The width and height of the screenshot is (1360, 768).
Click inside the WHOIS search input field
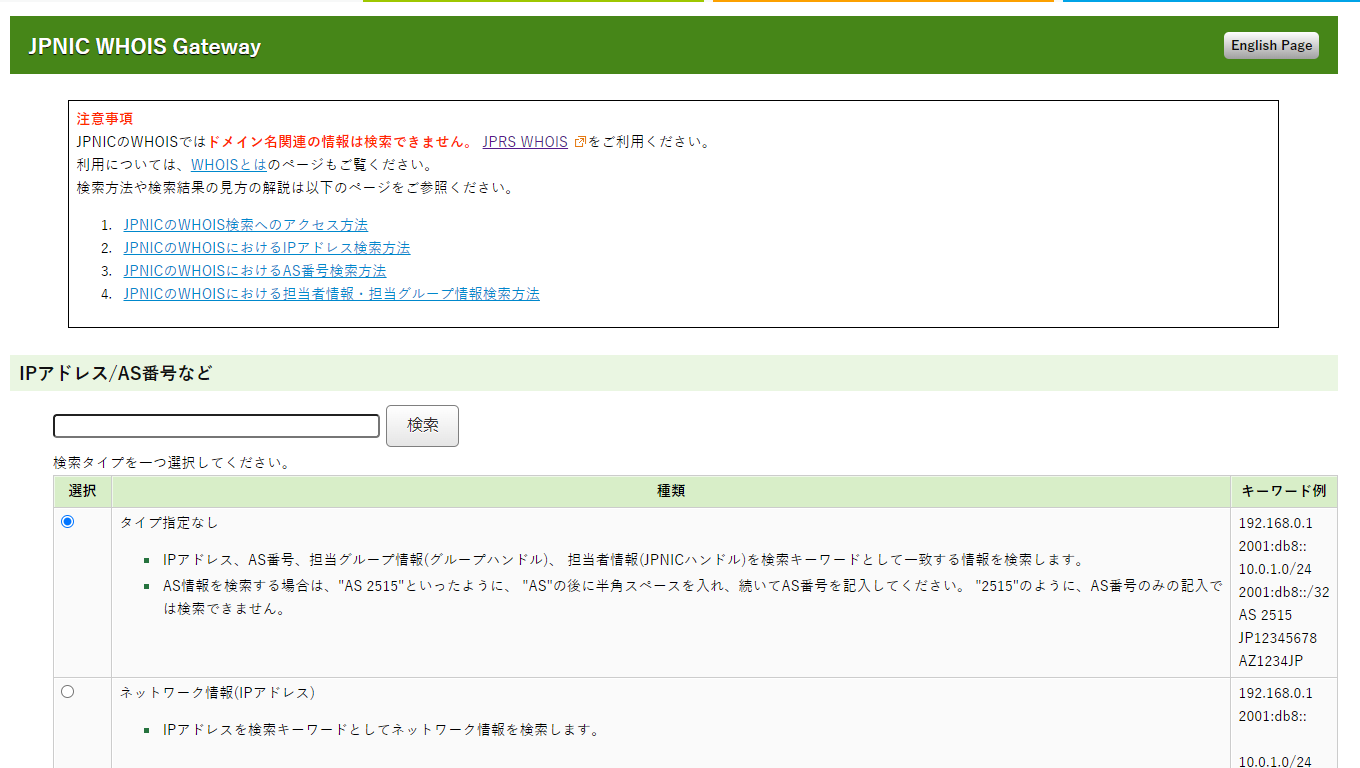point(215,425)
